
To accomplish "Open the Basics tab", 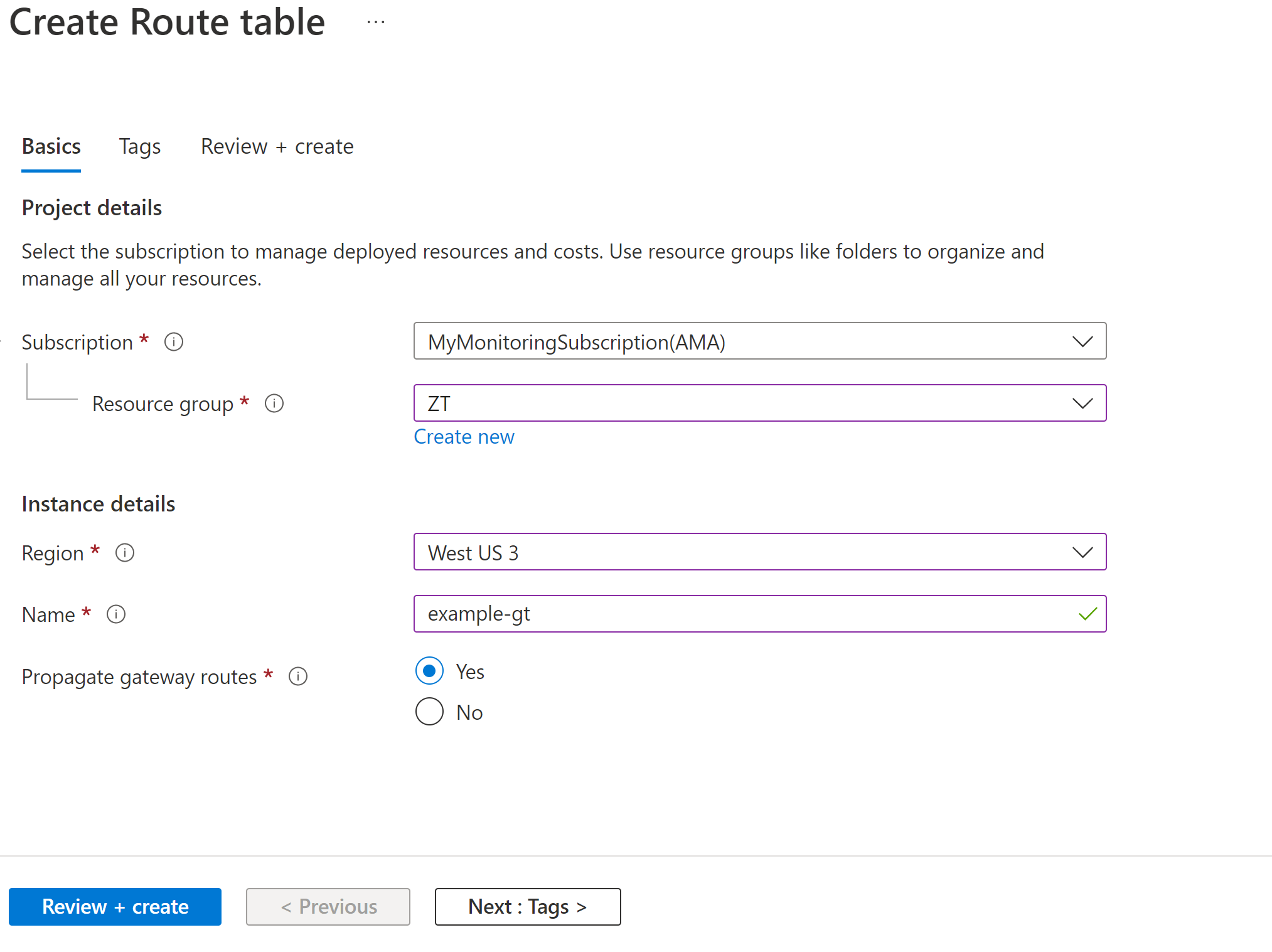I will tap(51, 147).
